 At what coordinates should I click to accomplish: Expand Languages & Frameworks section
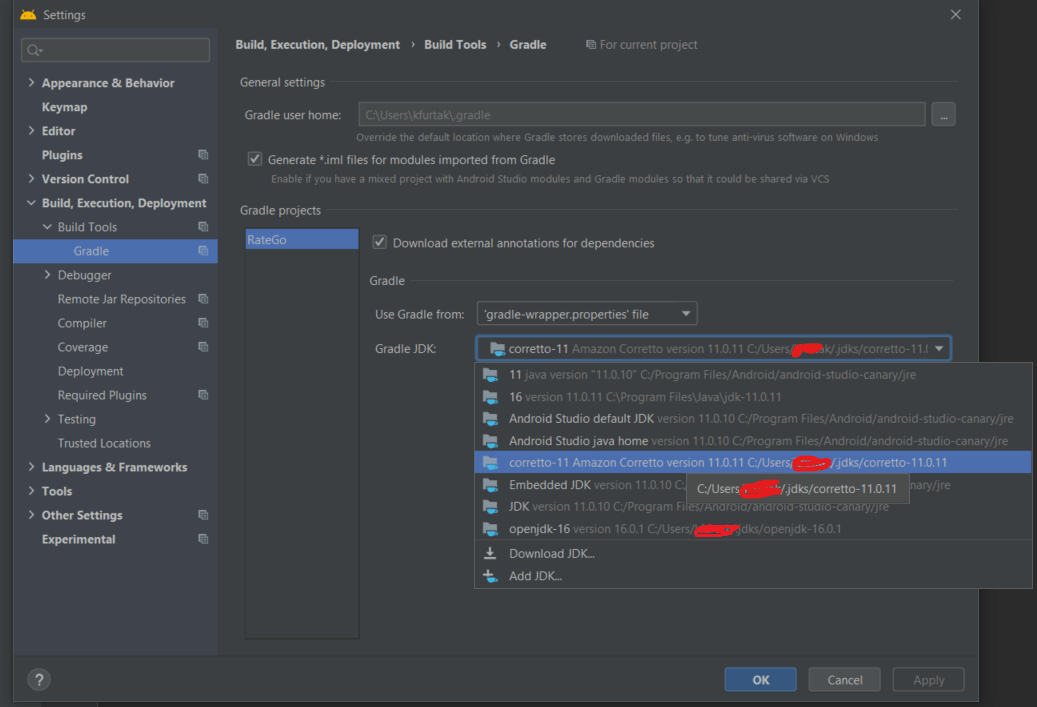[31, 467]
